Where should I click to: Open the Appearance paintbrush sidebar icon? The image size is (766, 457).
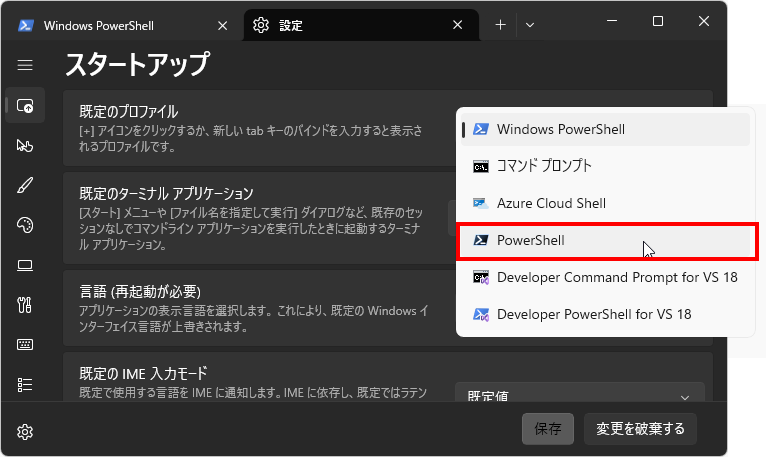tap(25, 185)
